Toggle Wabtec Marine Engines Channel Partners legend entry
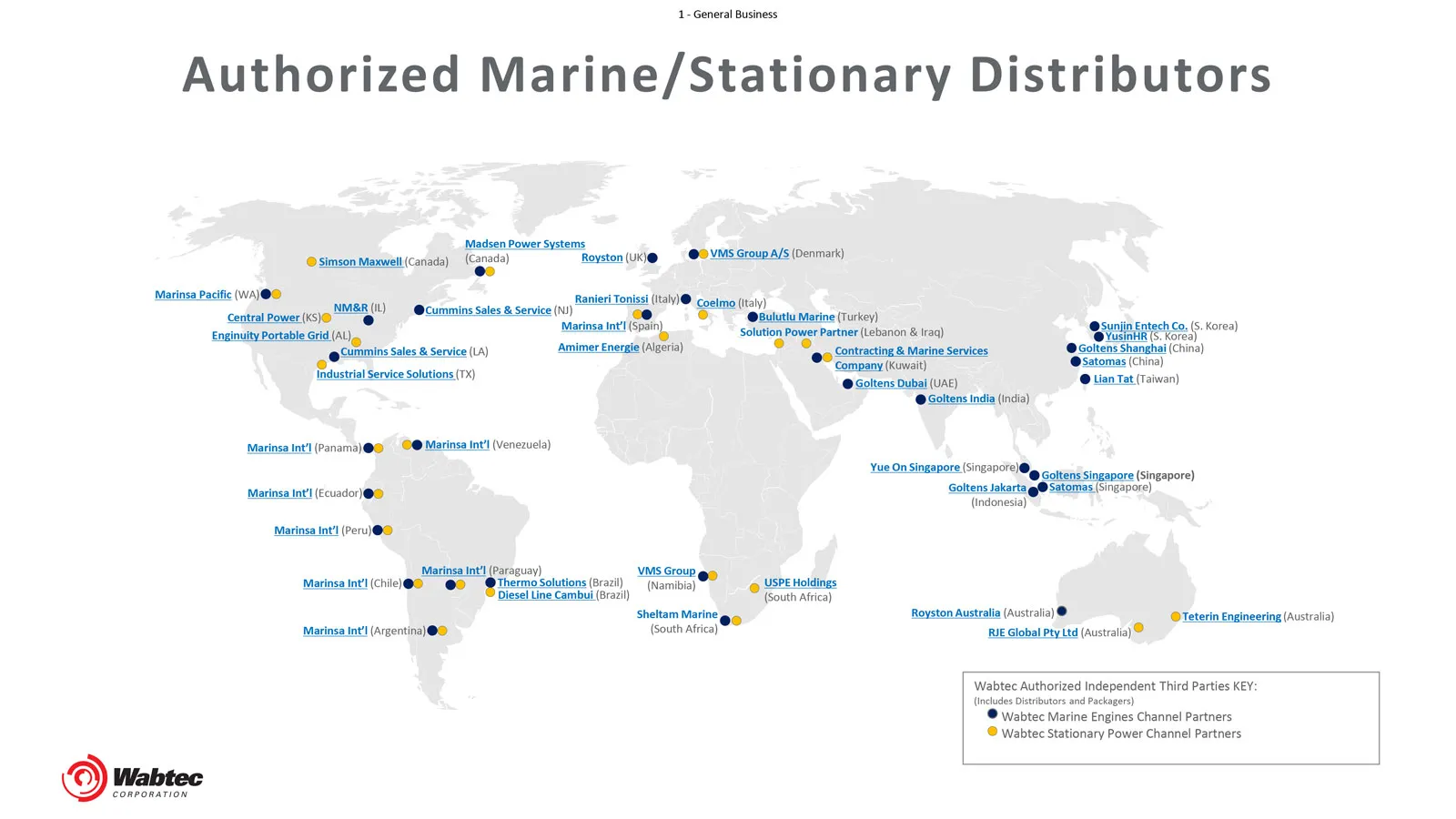The image size is (1456, 819). [x=1117, y=716]
